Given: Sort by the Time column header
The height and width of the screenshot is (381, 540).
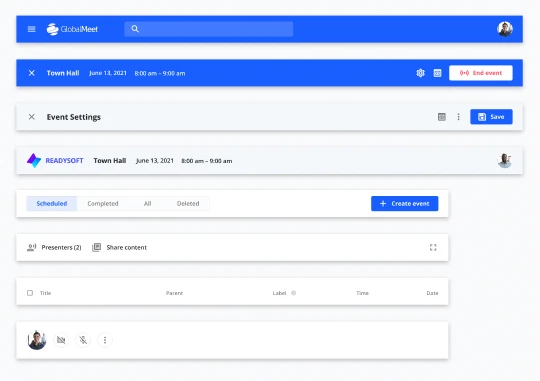Looking at the screenshot, I should pos(362,293).
